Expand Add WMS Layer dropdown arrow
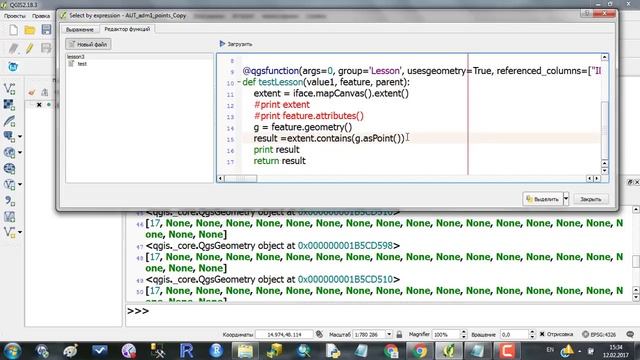The image size is (640, 360). coord(20,153)
